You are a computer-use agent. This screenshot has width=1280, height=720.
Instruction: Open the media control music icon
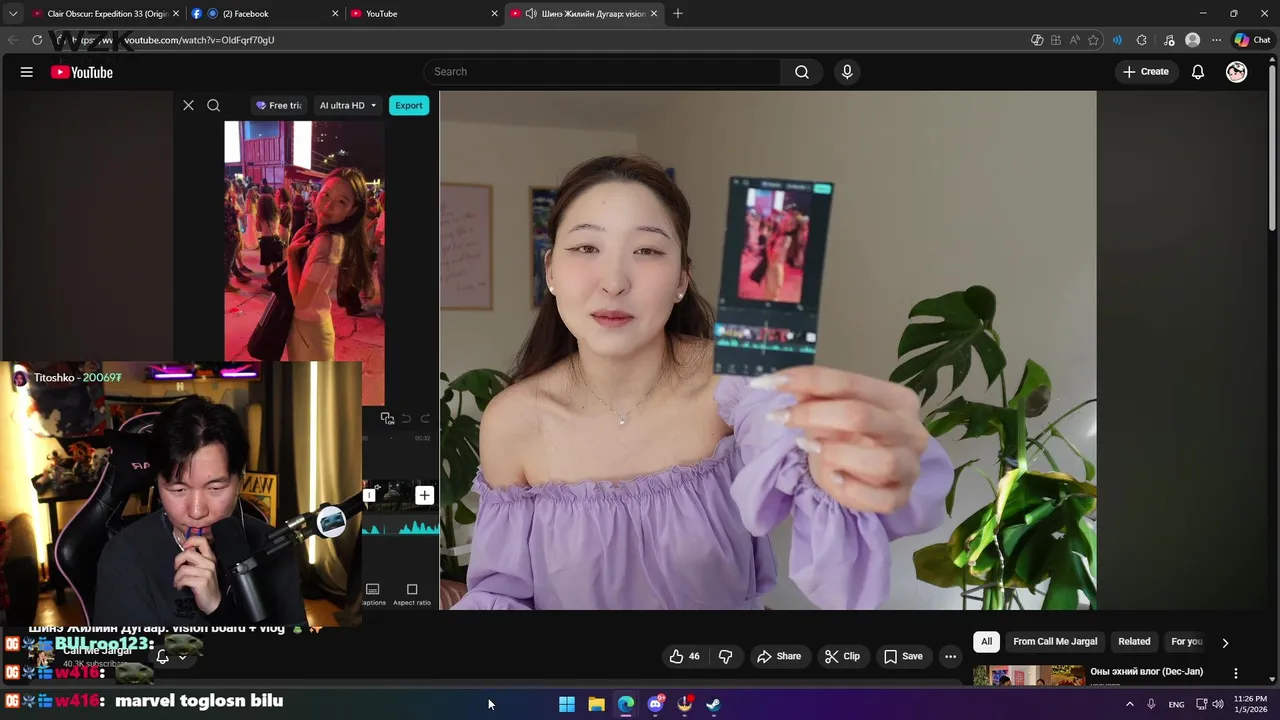point(1169,40)
